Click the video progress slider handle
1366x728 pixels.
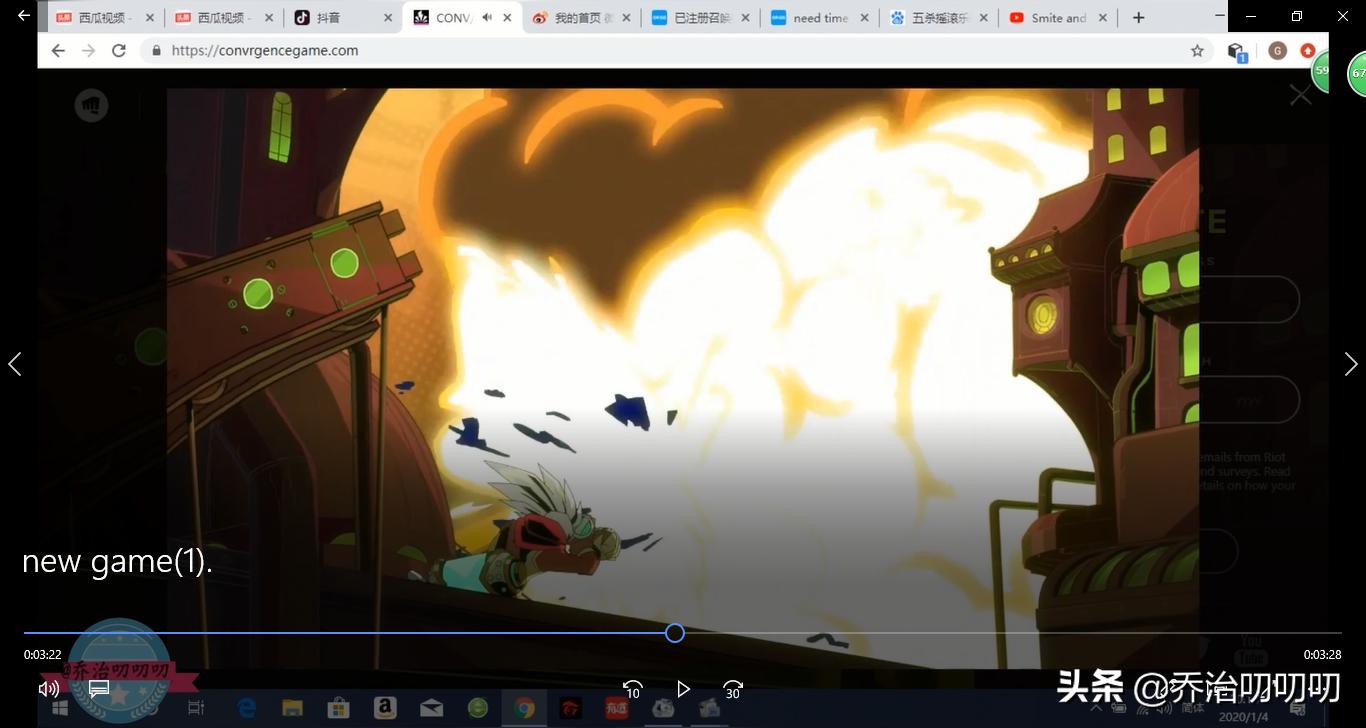pos(675,633)
